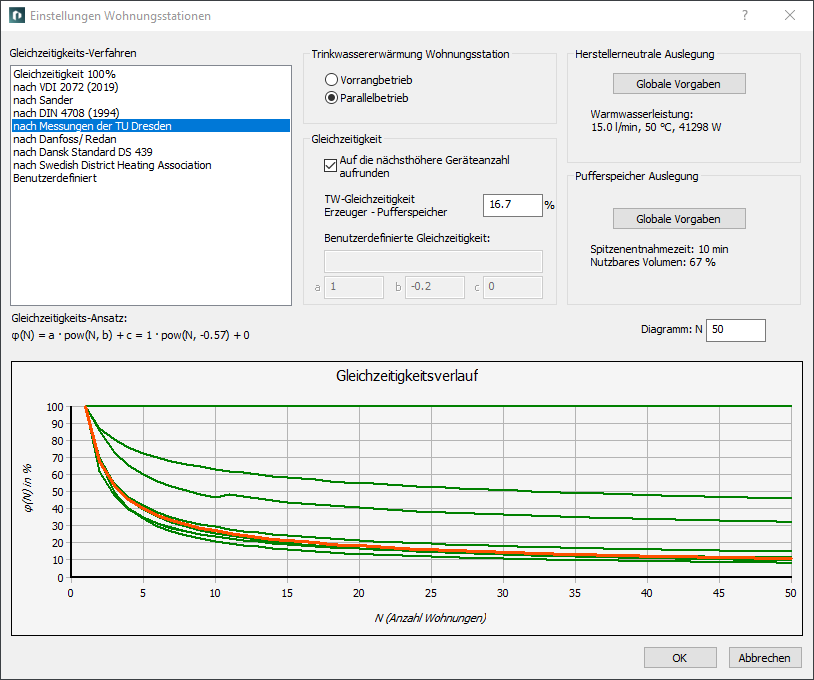Choose Benutzerdefiniert in the method list

click(151, 178)
